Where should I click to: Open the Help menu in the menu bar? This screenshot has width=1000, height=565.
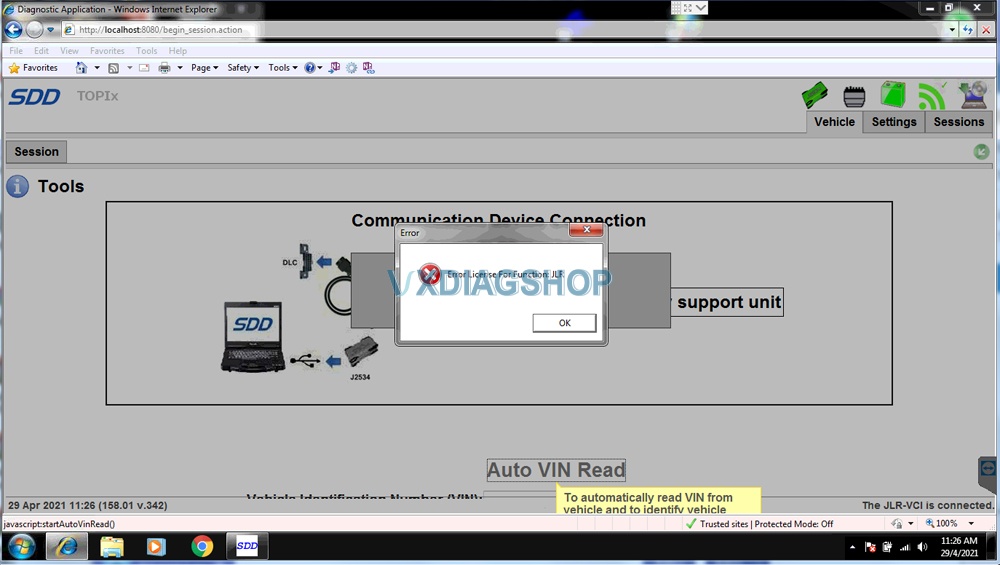click(x=178, y=50)
